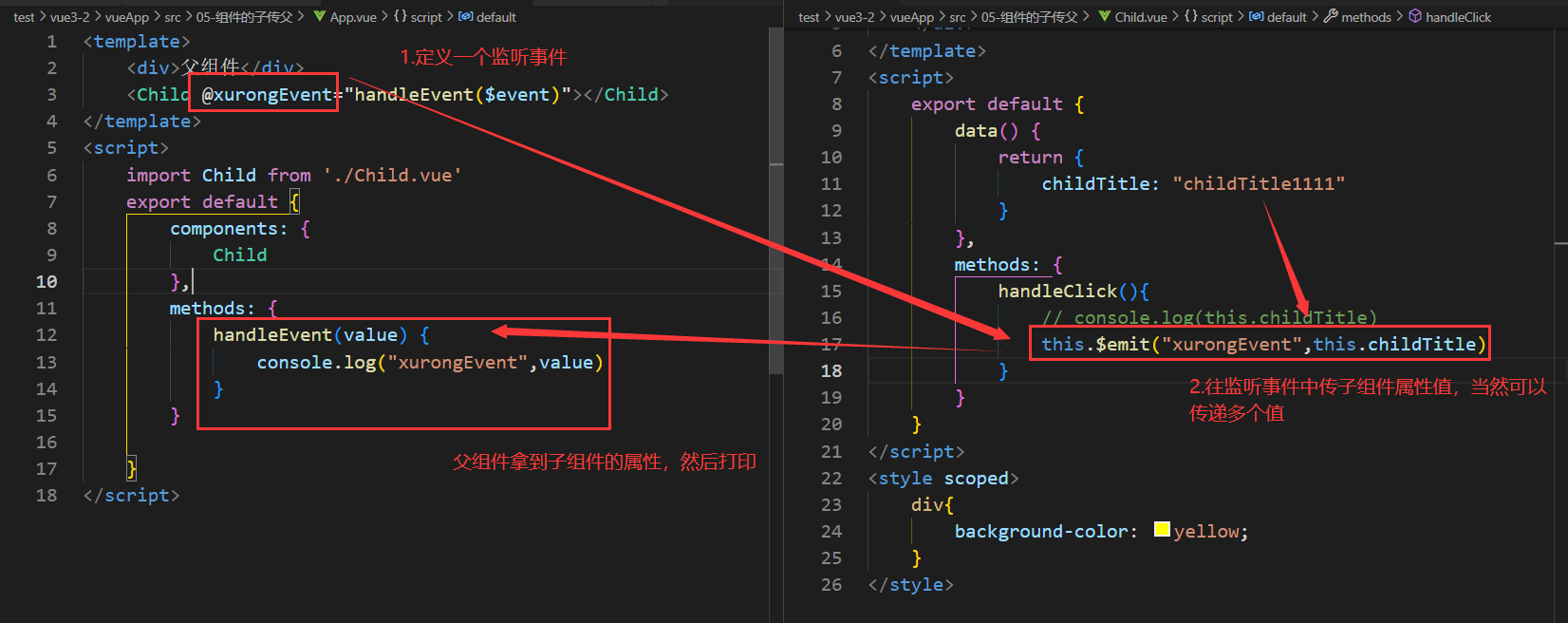Click 'div{' selector on Child.vue line 23
1568x623 pixels.
pos(932,504)
